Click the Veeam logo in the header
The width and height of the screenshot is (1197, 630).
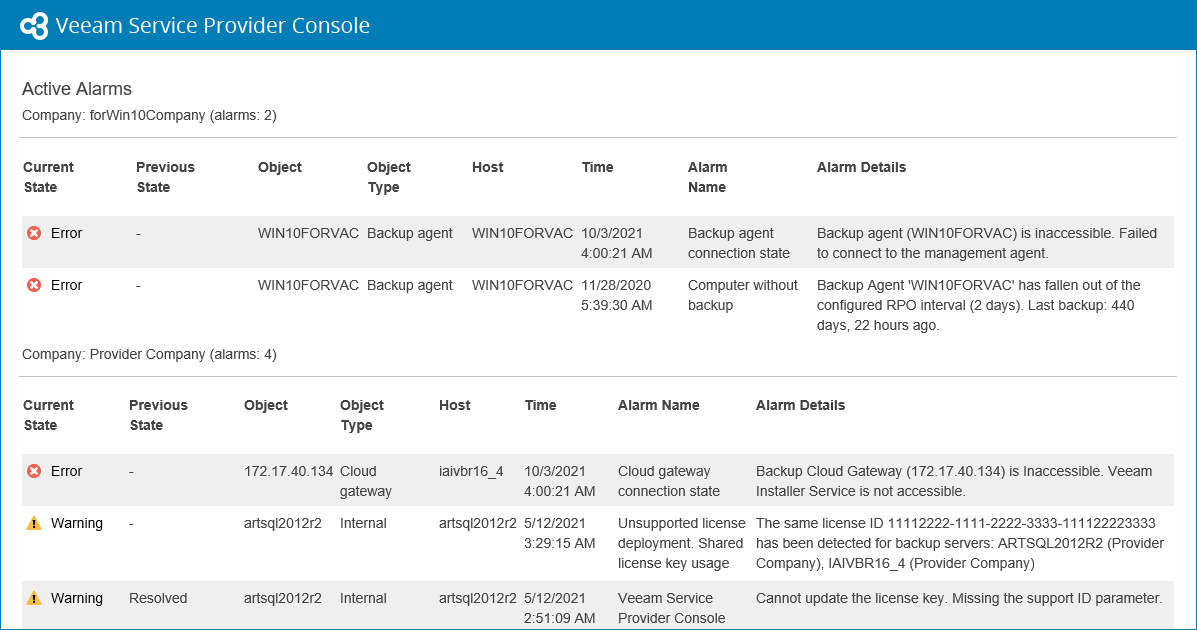(34, 26)
